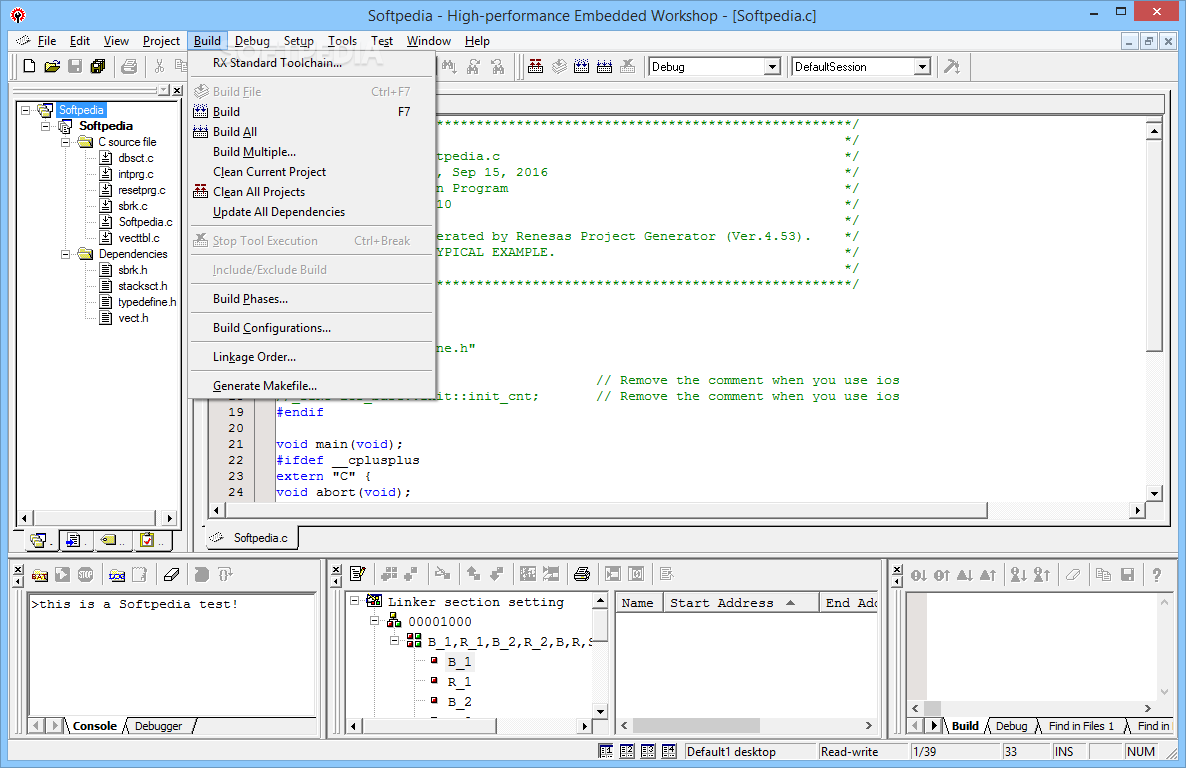Select Generate Makefile... menu entry
The image size is (1186, 768).
coord(312,386)
